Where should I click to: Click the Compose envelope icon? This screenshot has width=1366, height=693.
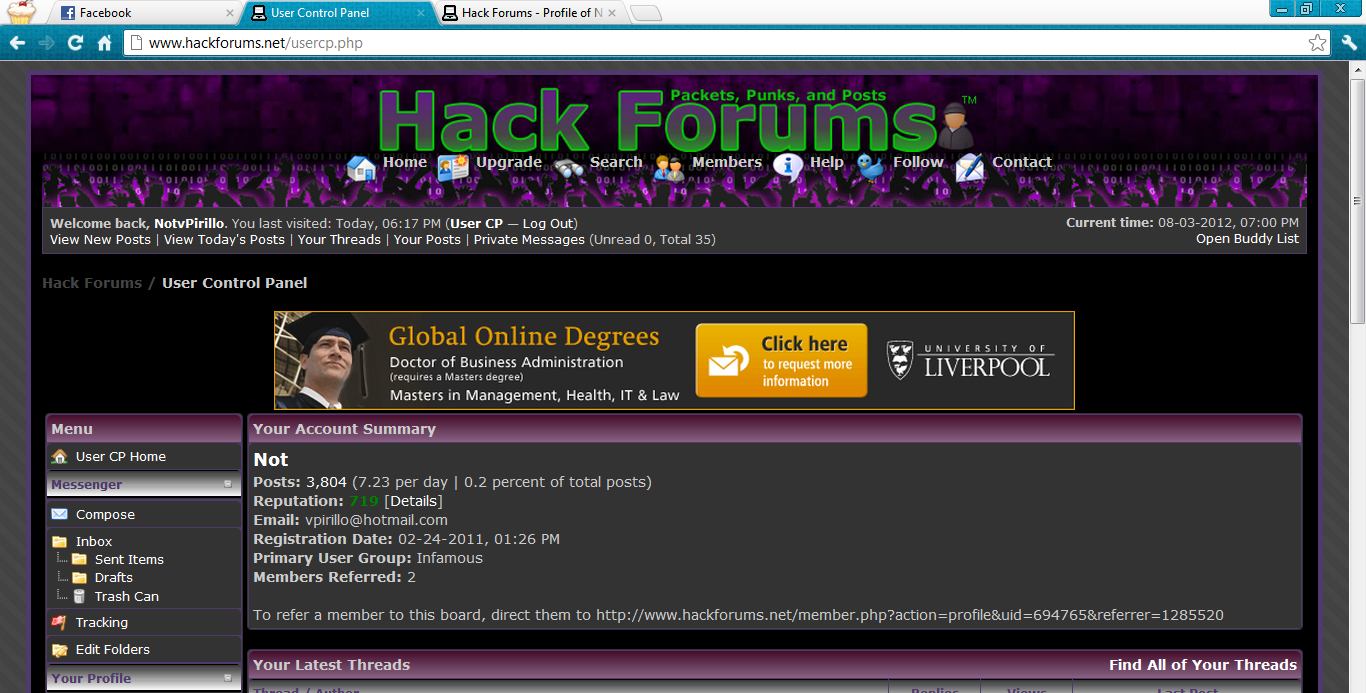60,514
